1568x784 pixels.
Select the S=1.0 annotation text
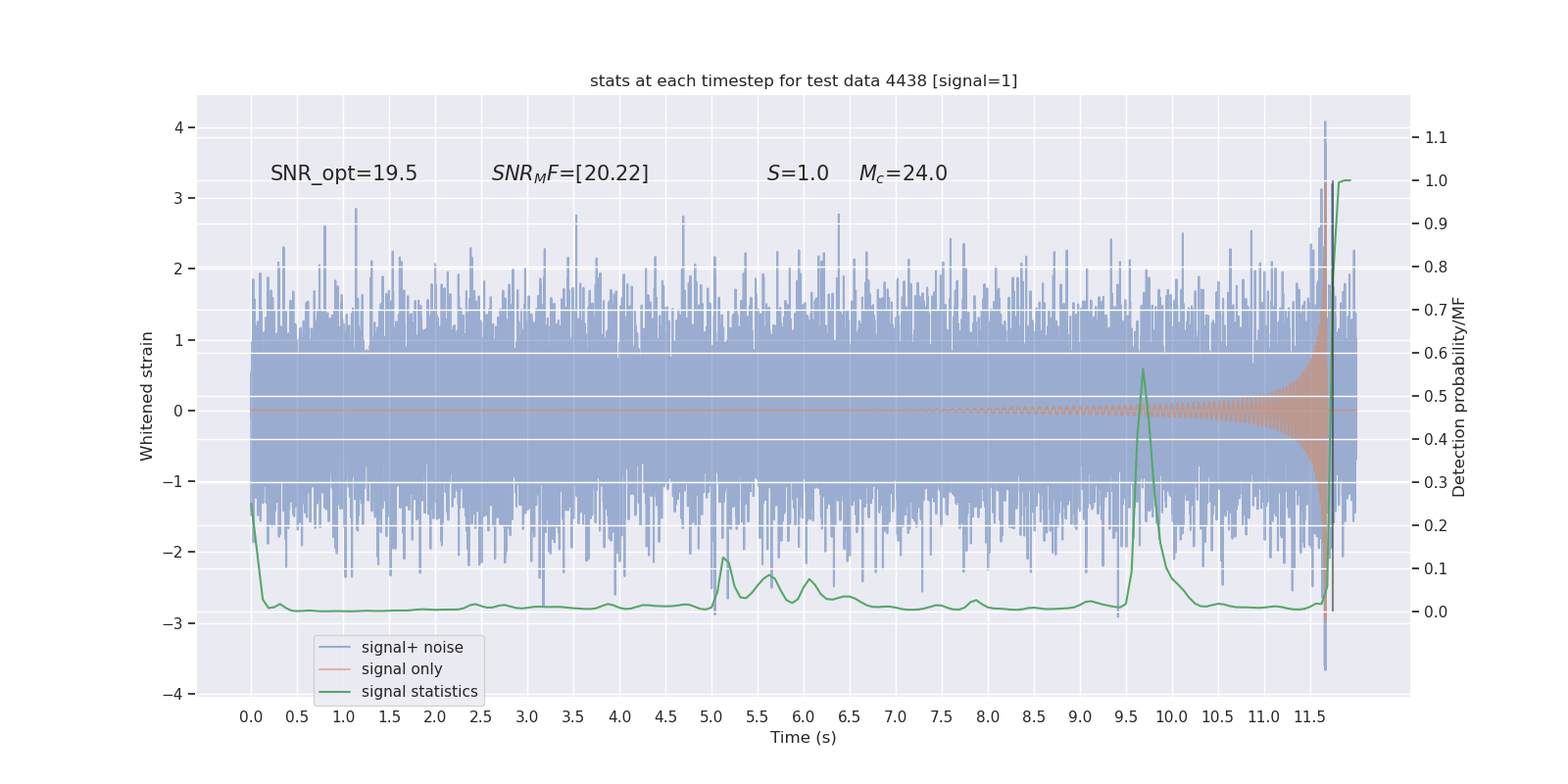pos(798,173)
